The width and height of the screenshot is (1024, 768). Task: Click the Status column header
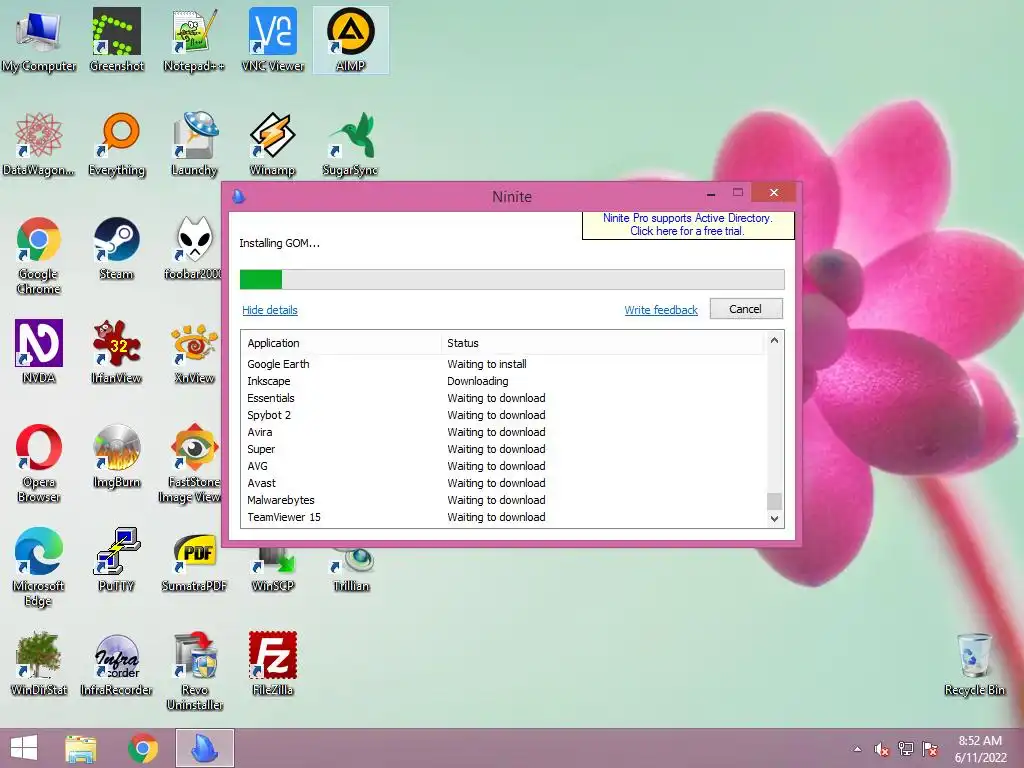pos(601,343)
